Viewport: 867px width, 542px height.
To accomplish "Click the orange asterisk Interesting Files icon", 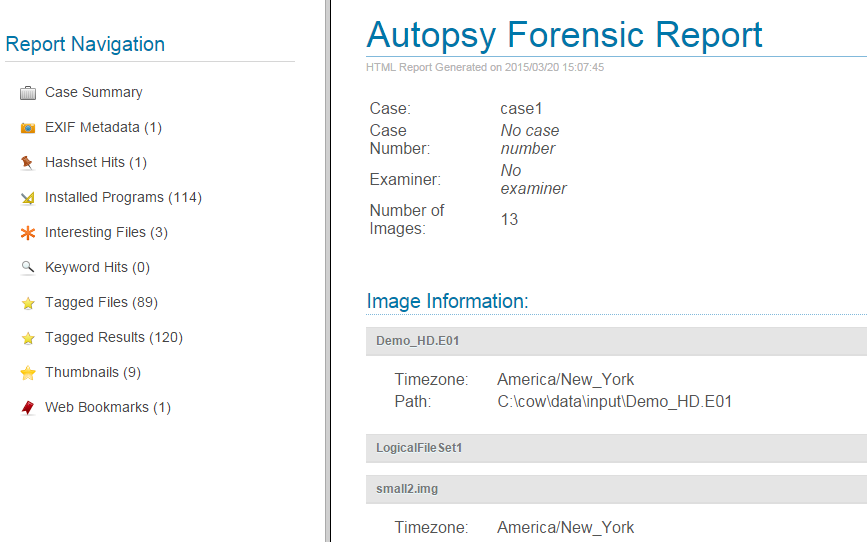I will point(28,233).
